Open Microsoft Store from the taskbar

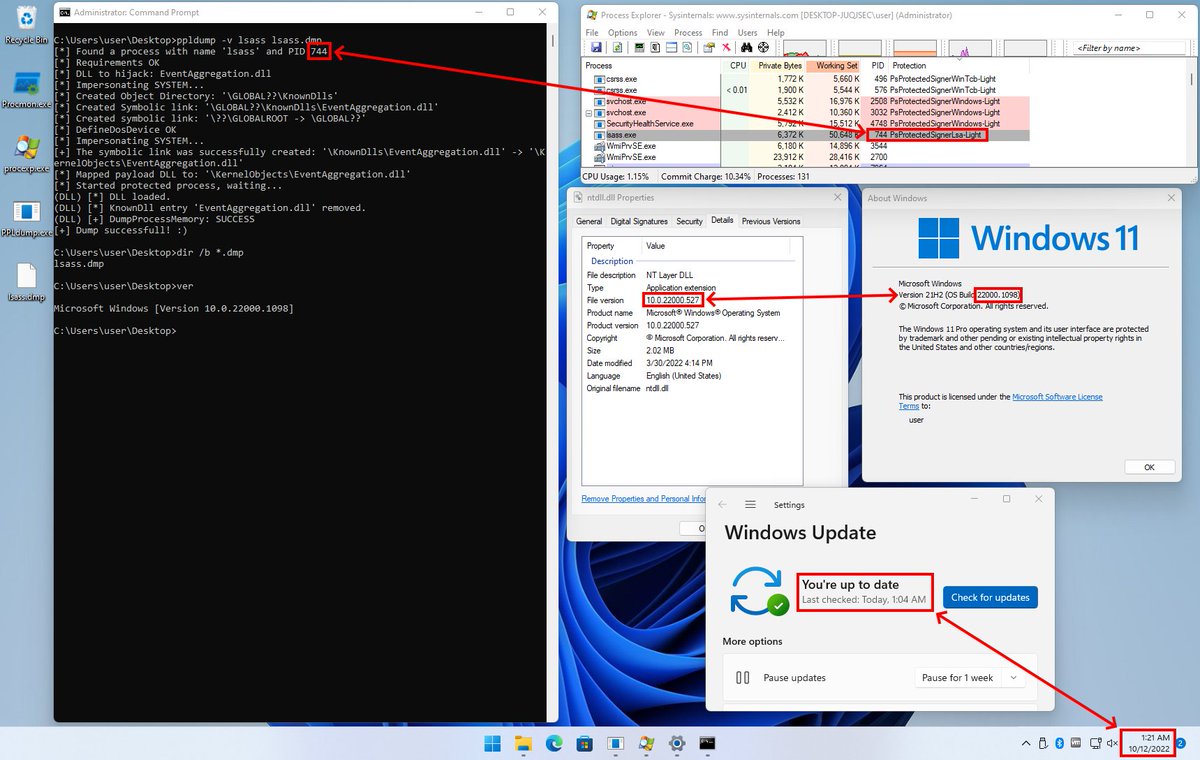pos(585,743)
